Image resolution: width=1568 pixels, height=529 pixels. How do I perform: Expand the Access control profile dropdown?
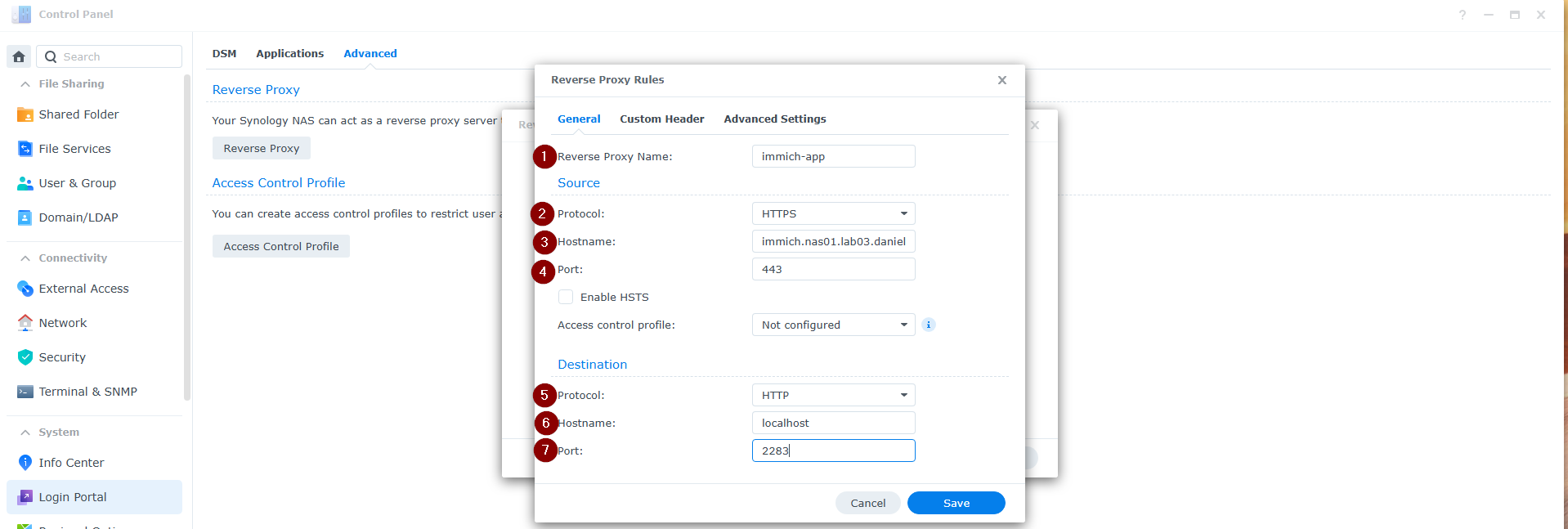[833, 325]
